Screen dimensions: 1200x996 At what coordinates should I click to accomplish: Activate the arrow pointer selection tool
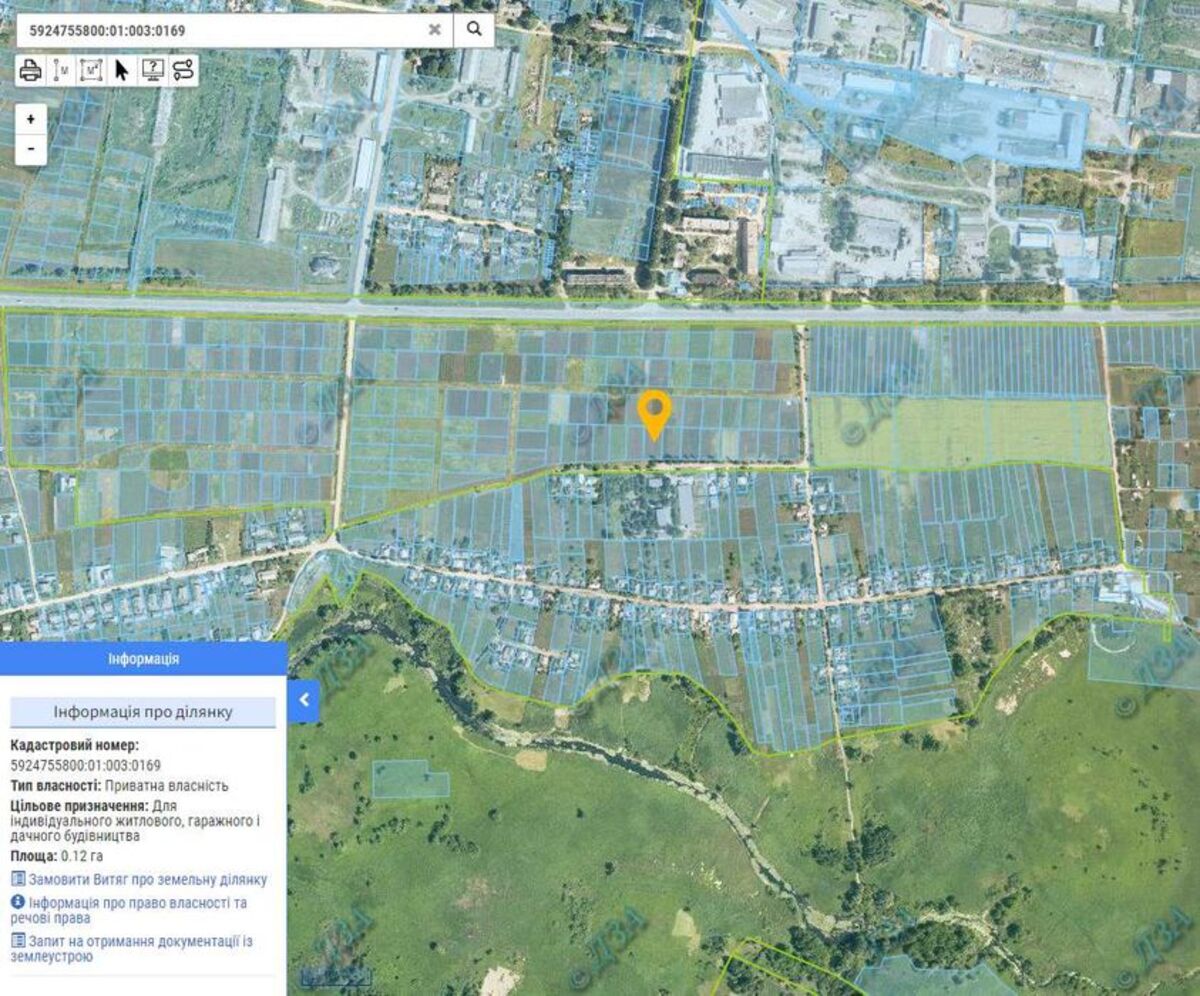pos(122,70)
